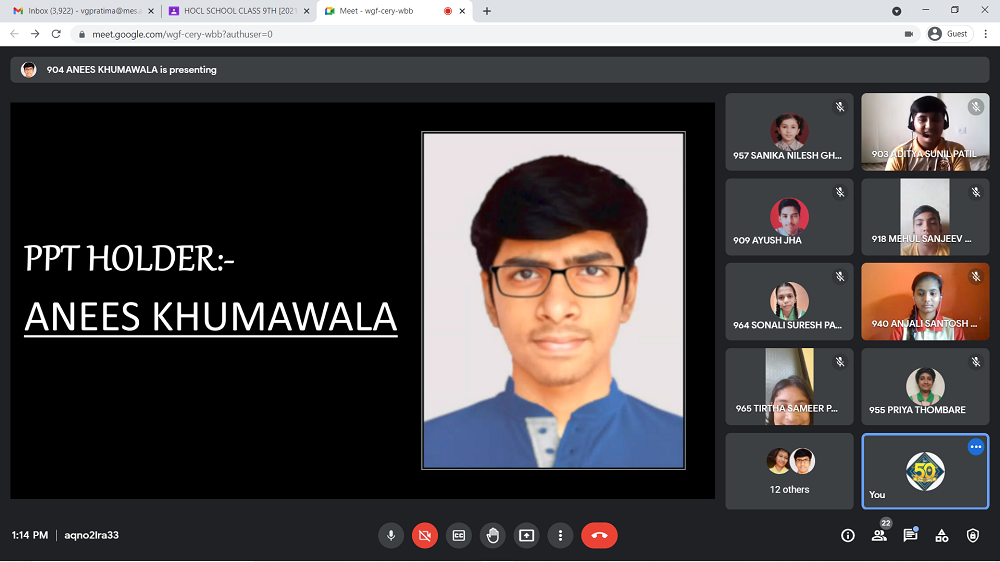
Task: Mute the microphone in the call controls
Action: click(392, 535)
